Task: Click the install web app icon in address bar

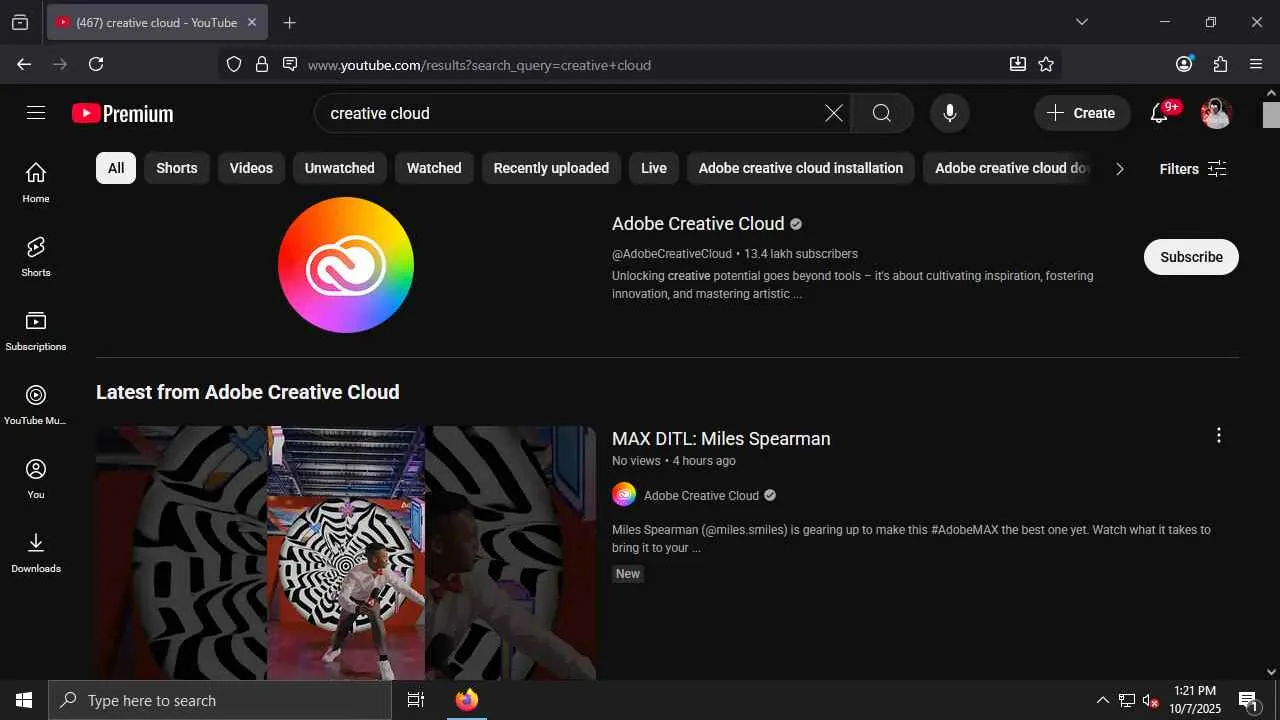Action: 1018,64
